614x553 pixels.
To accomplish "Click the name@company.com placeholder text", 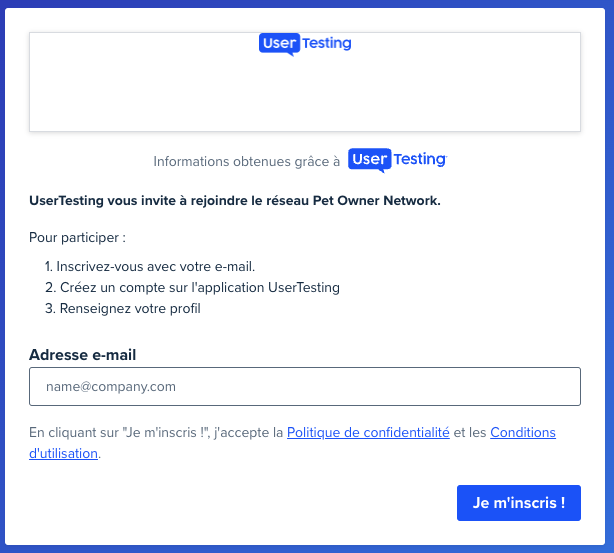I will 111,387.
